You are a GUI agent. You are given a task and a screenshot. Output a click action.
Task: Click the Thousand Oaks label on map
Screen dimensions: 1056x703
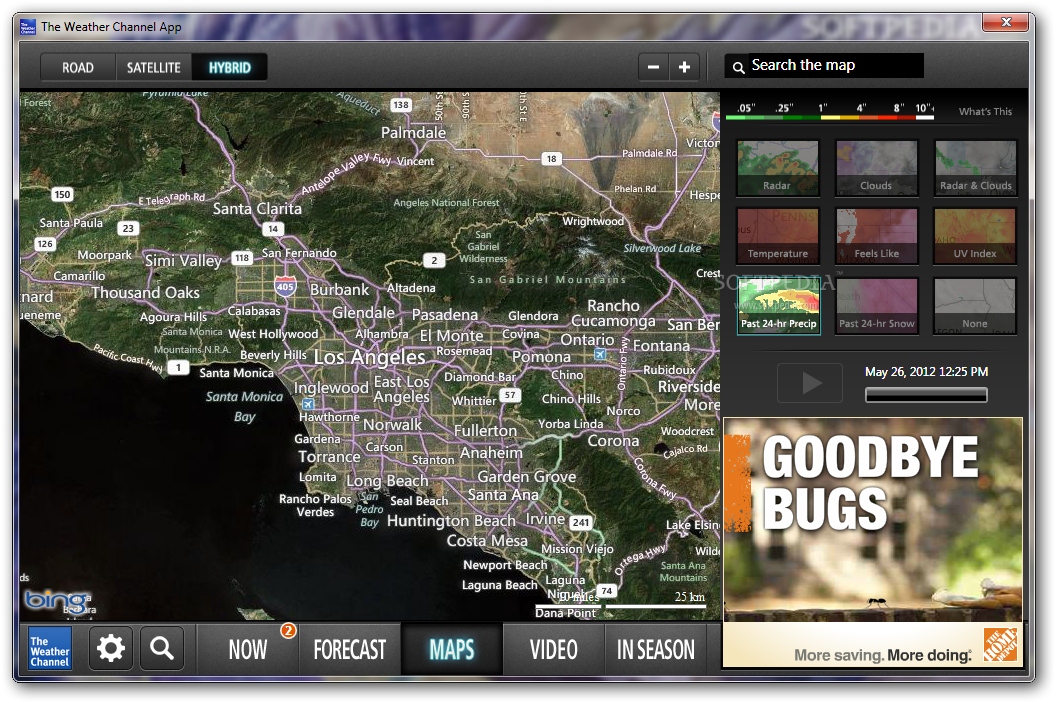point(145,292)
